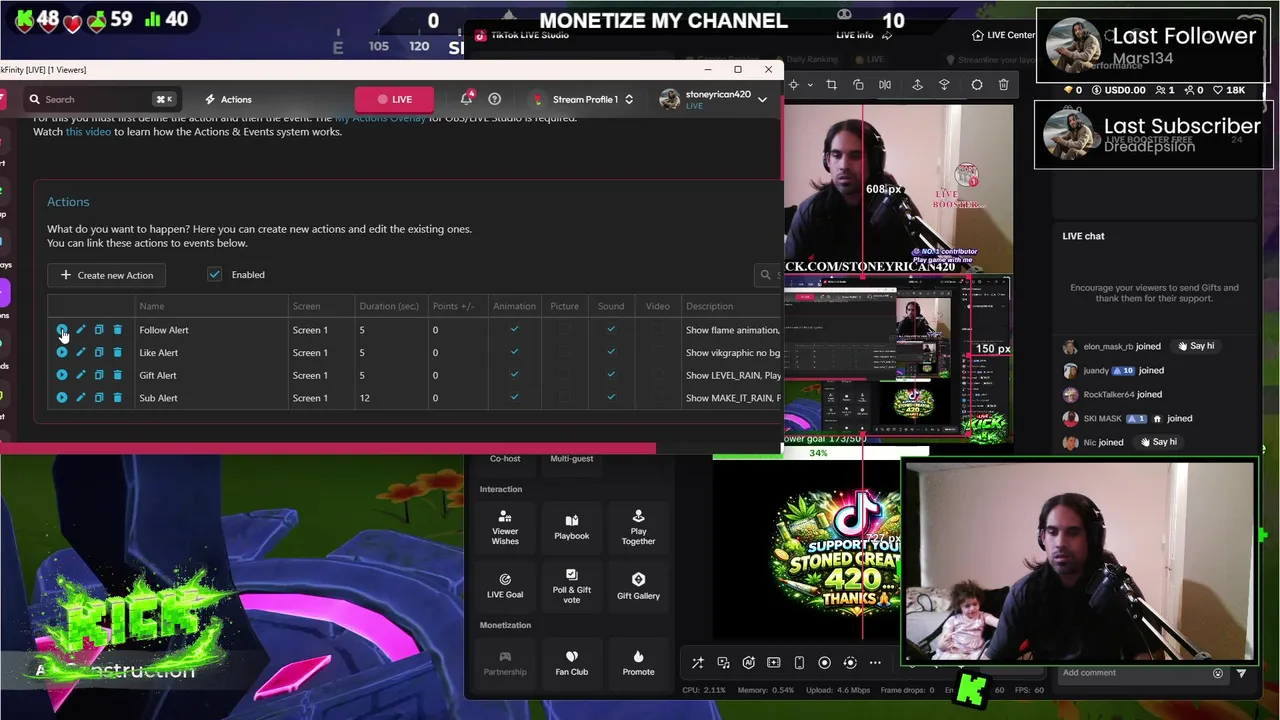Image resolution: width=1280 pixels, height=720 pixels.
Task: Play the Like Alert action
Action: pyautogui.click(x=62, y=352)
